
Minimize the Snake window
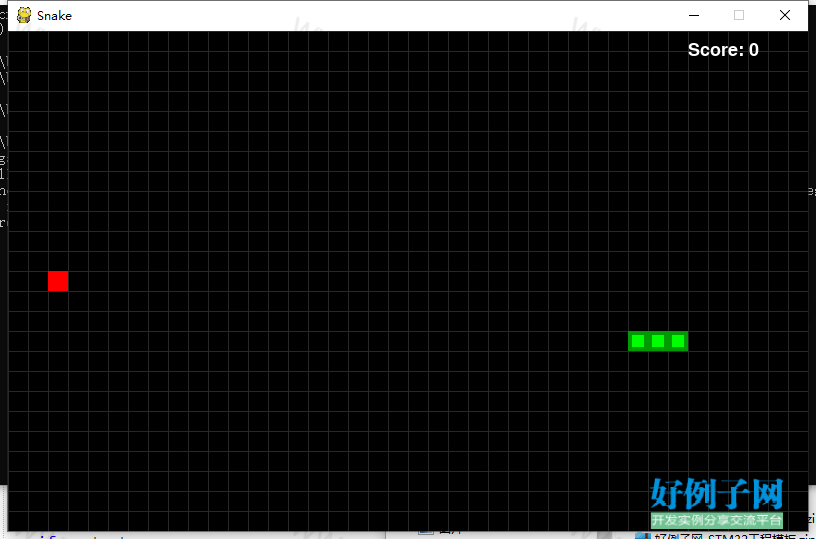coord(694,16)
